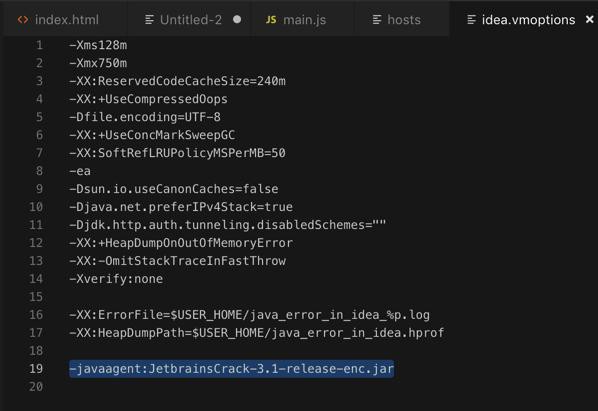Click the text file icon on hosts tab
The height and width of the screenshot is (411, 598).
[x=377, y=19]
